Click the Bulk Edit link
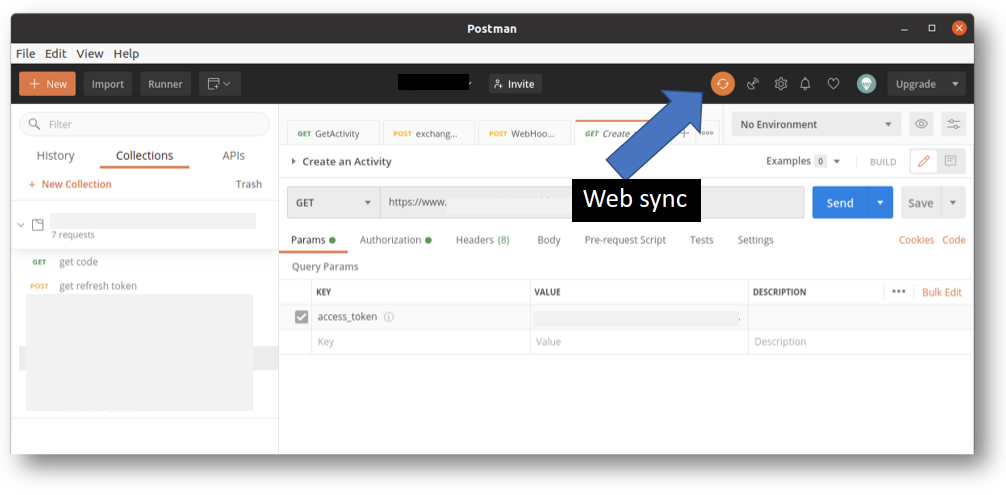 (x=942, y=292)
